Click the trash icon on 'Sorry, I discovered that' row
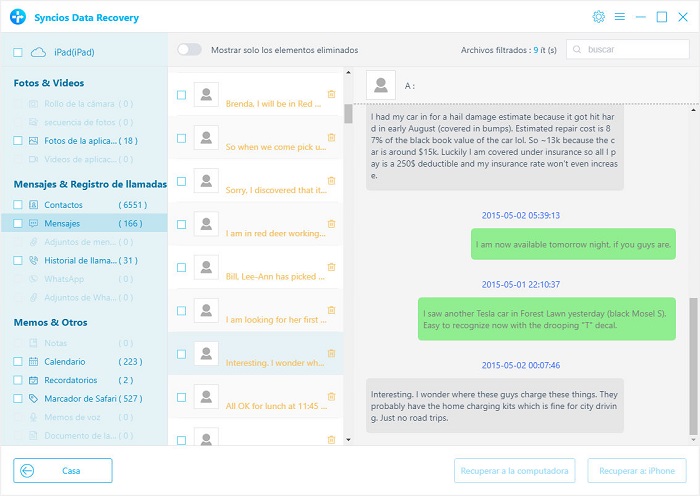The image size is (700, 496). [331, 180]
